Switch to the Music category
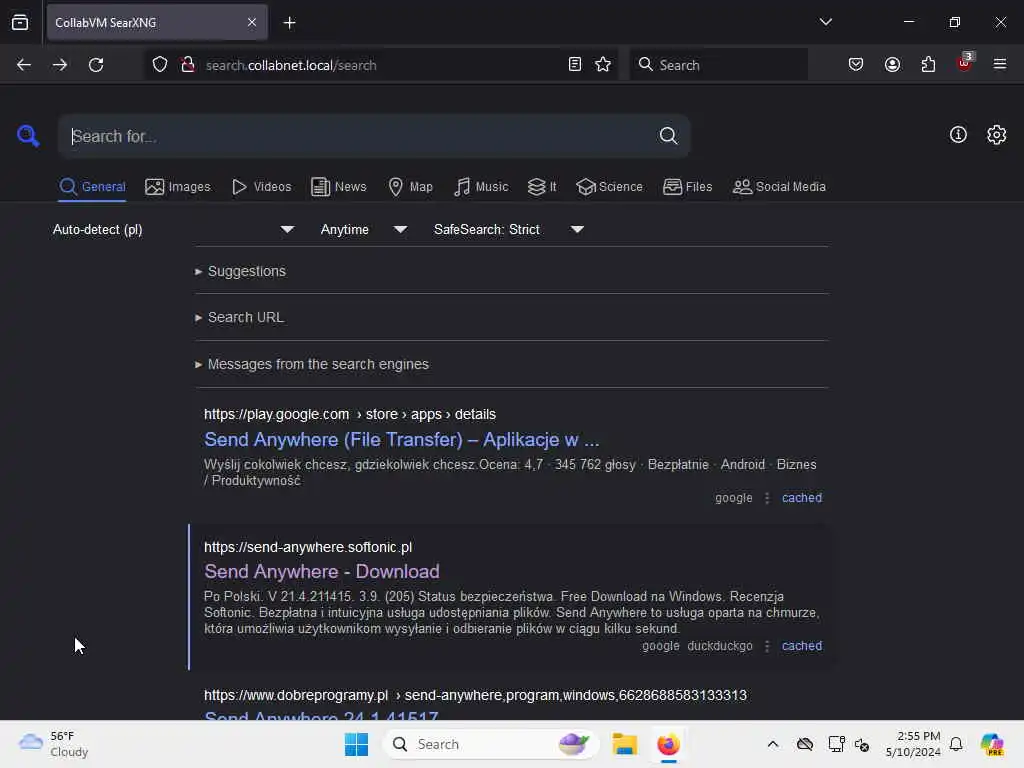This screenshot has height=768, width=1024. click(x=481, y=187)
